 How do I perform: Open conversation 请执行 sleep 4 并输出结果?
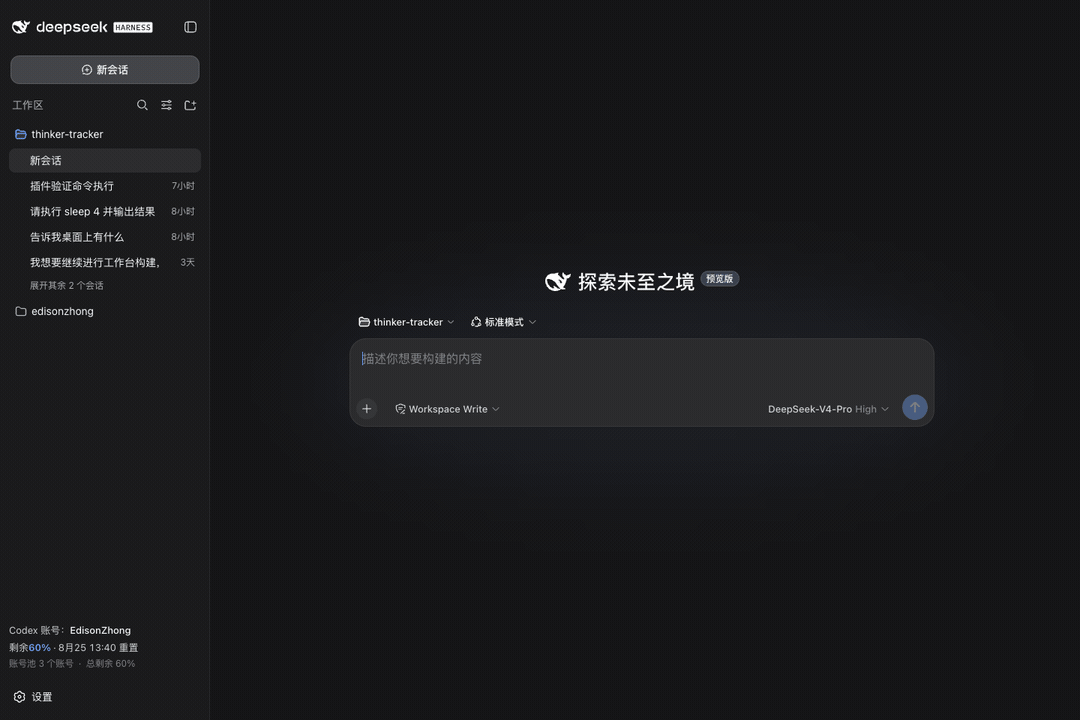105,212
